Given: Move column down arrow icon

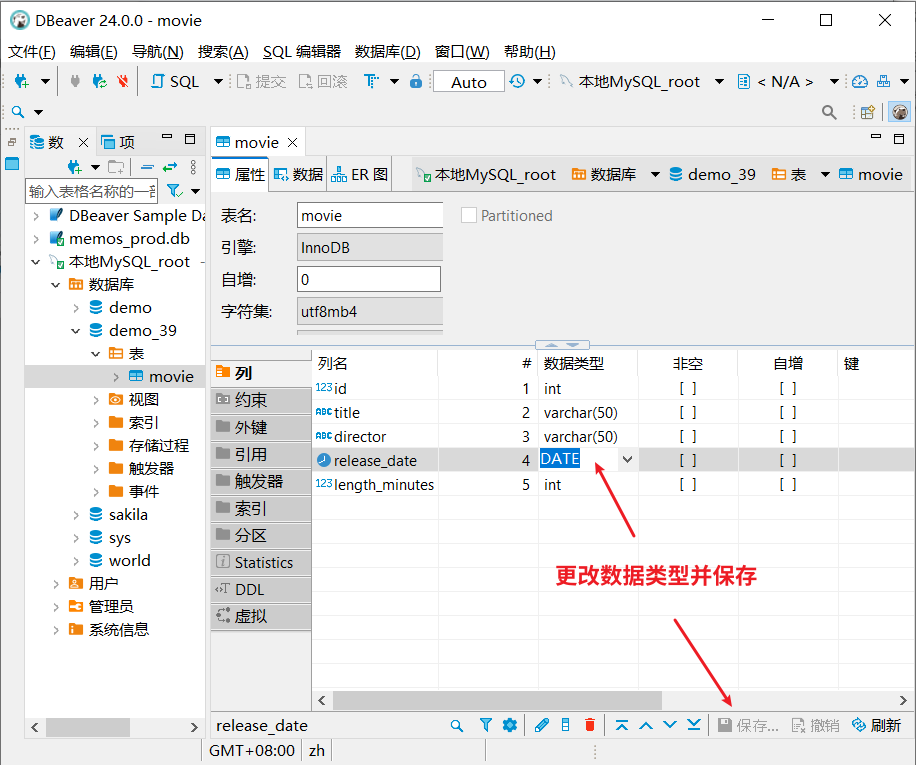Looking at the screenshot, I should point(669,725).
